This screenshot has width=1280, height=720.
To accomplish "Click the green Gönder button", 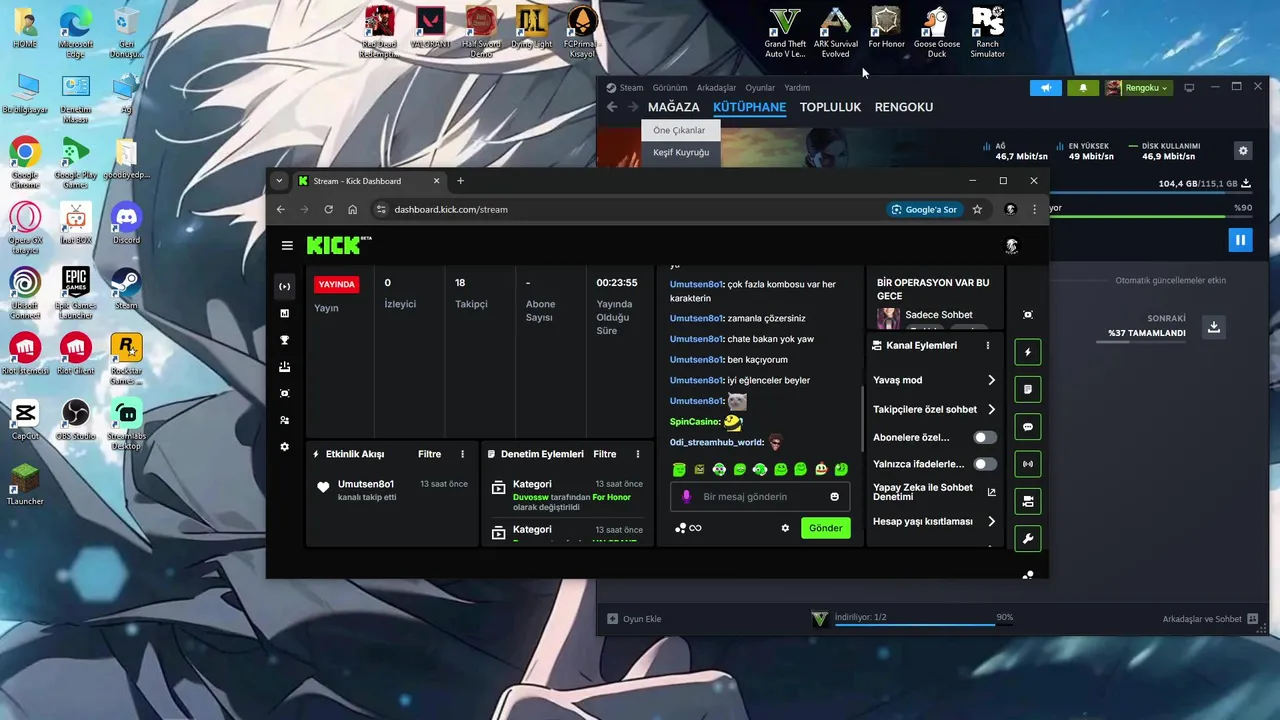I will point(825,528).
